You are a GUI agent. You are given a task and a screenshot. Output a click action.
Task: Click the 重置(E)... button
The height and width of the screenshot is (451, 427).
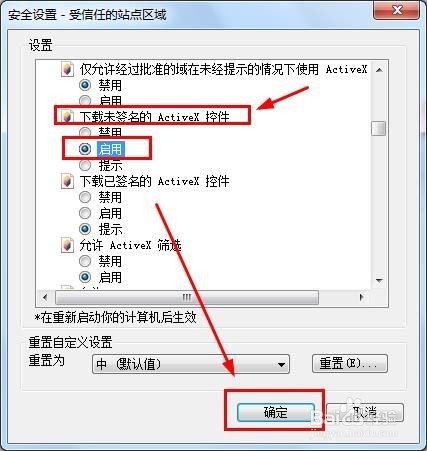pyautogui.click(x=350, y=363)
